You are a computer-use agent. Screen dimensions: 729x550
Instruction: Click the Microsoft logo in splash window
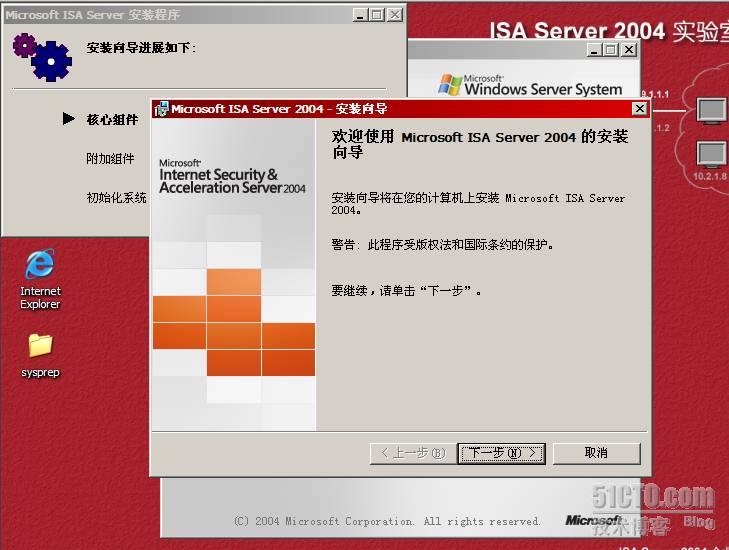[x=594, y=520]
